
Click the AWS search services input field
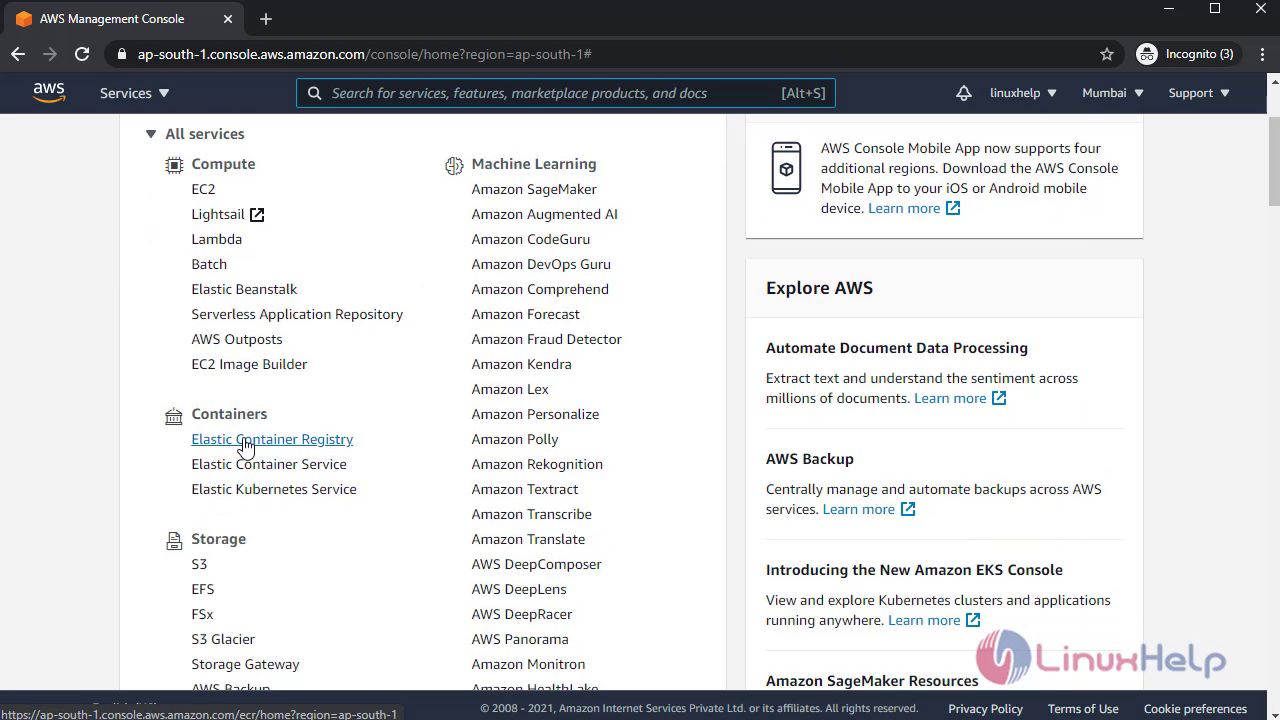pyautogui.click(x=566, y=93)
